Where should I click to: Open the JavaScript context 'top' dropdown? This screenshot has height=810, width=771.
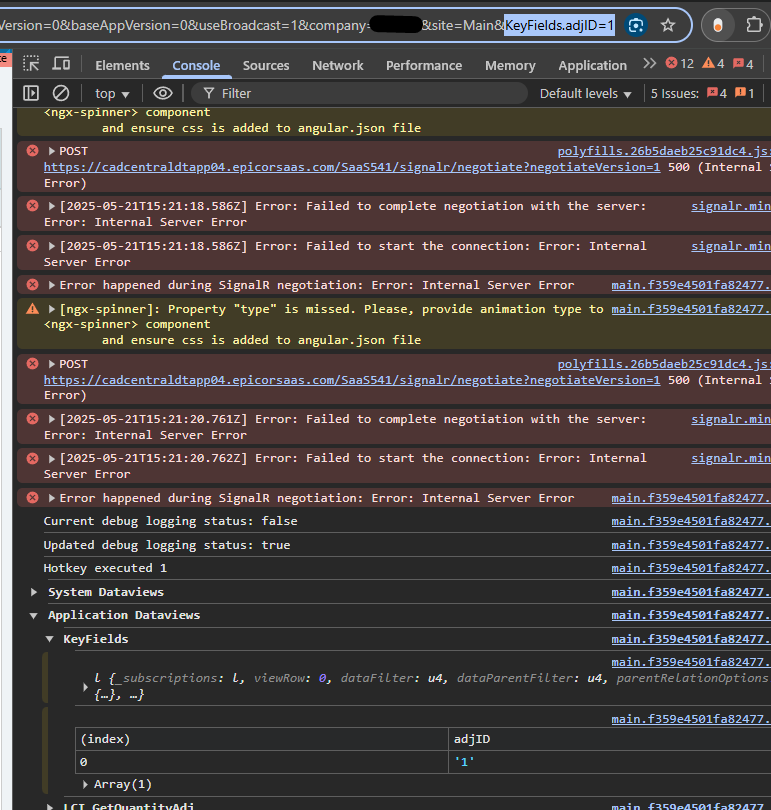click(x=112, y=93)
